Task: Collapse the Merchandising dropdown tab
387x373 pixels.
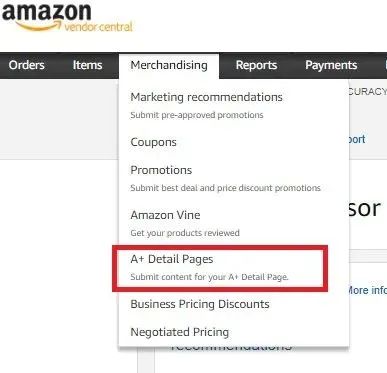Action: [169, 65]
